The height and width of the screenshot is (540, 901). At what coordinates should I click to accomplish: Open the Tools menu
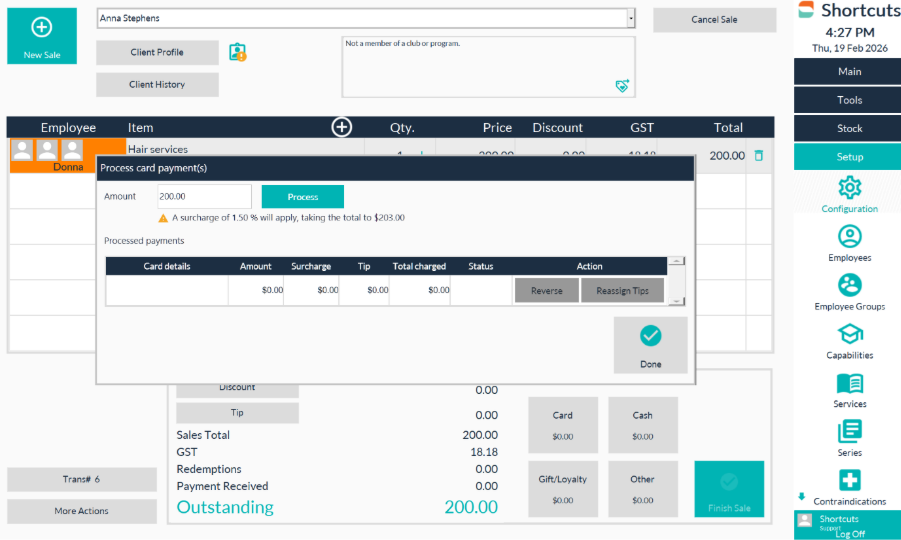[849, 100]
